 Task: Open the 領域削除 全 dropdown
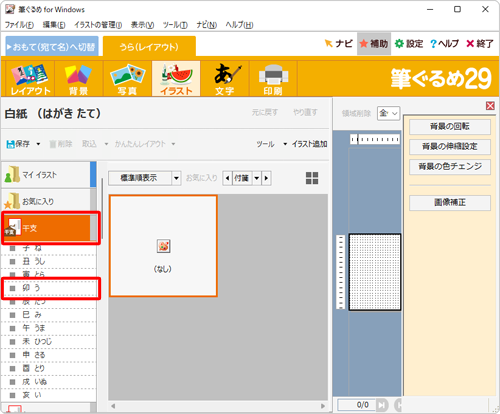388,114
